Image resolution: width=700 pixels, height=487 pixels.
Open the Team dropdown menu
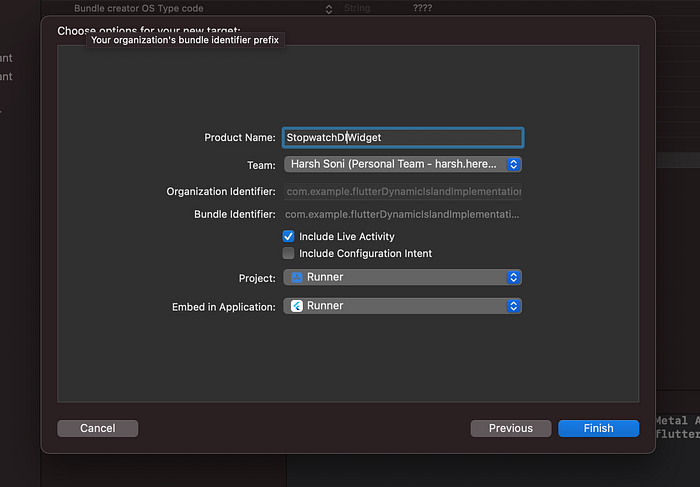click(403, 164)
